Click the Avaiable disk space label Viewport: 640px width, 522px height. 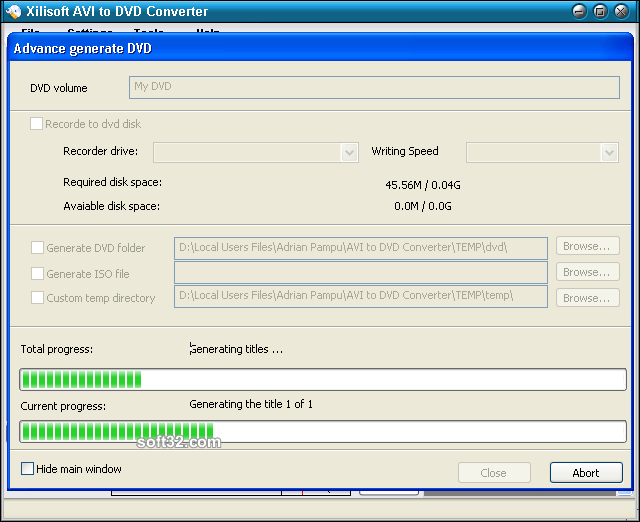pos(111,206)
